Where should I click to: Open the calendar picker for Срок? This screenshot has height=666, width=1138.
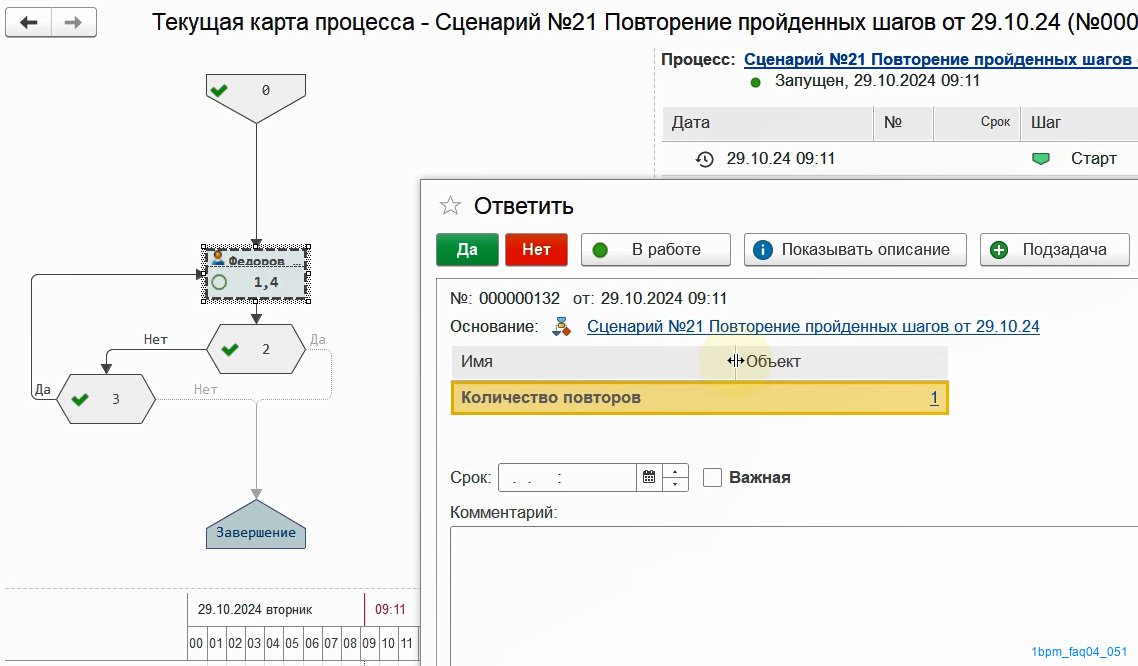pyautogui.click(x=649, y=477)
